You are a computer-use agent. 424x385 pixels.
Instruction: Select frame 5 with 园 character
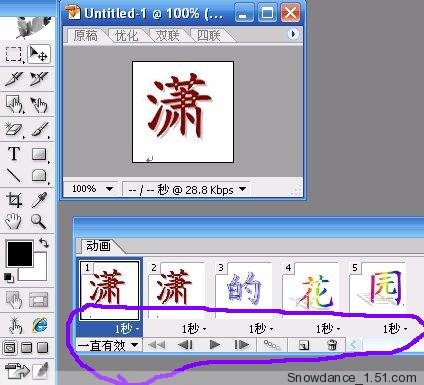(x=378, y=290)
